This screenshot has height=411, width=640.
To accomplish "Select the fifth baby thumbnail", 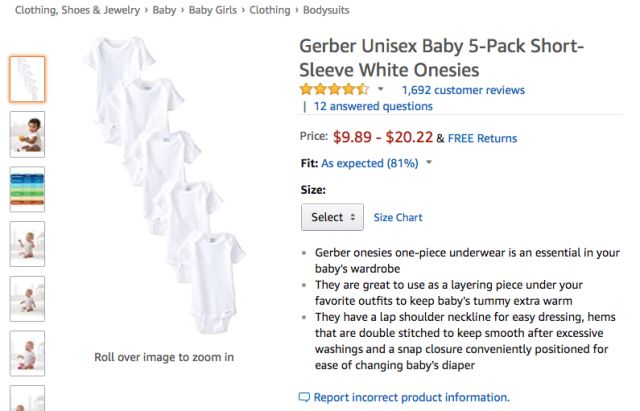I will point(27,299).
